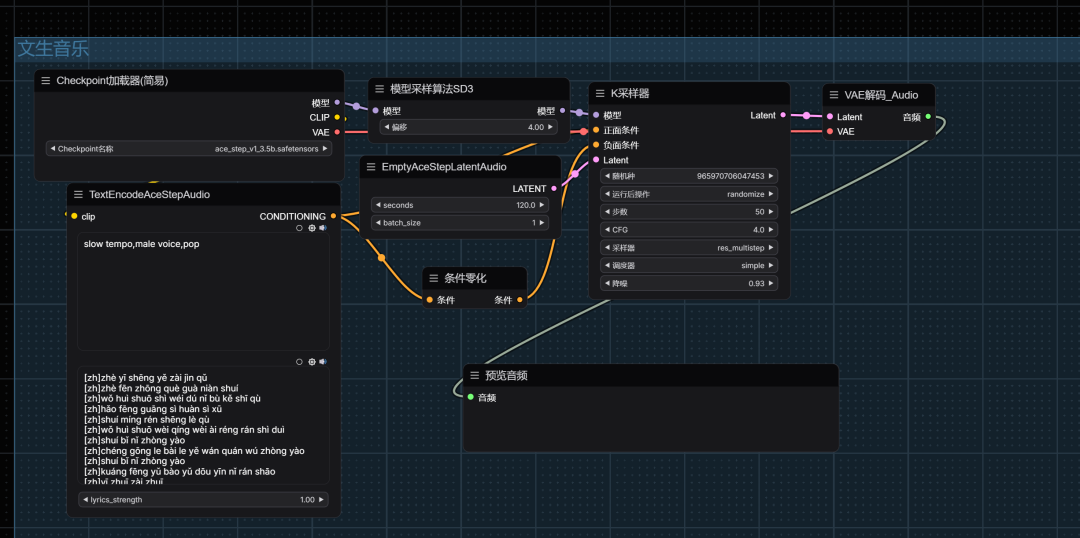Click the tags text box with slow tempo,male voice,pop
Image resolution: width=1080 pixels, height=538 pixels.
point(203,292)
